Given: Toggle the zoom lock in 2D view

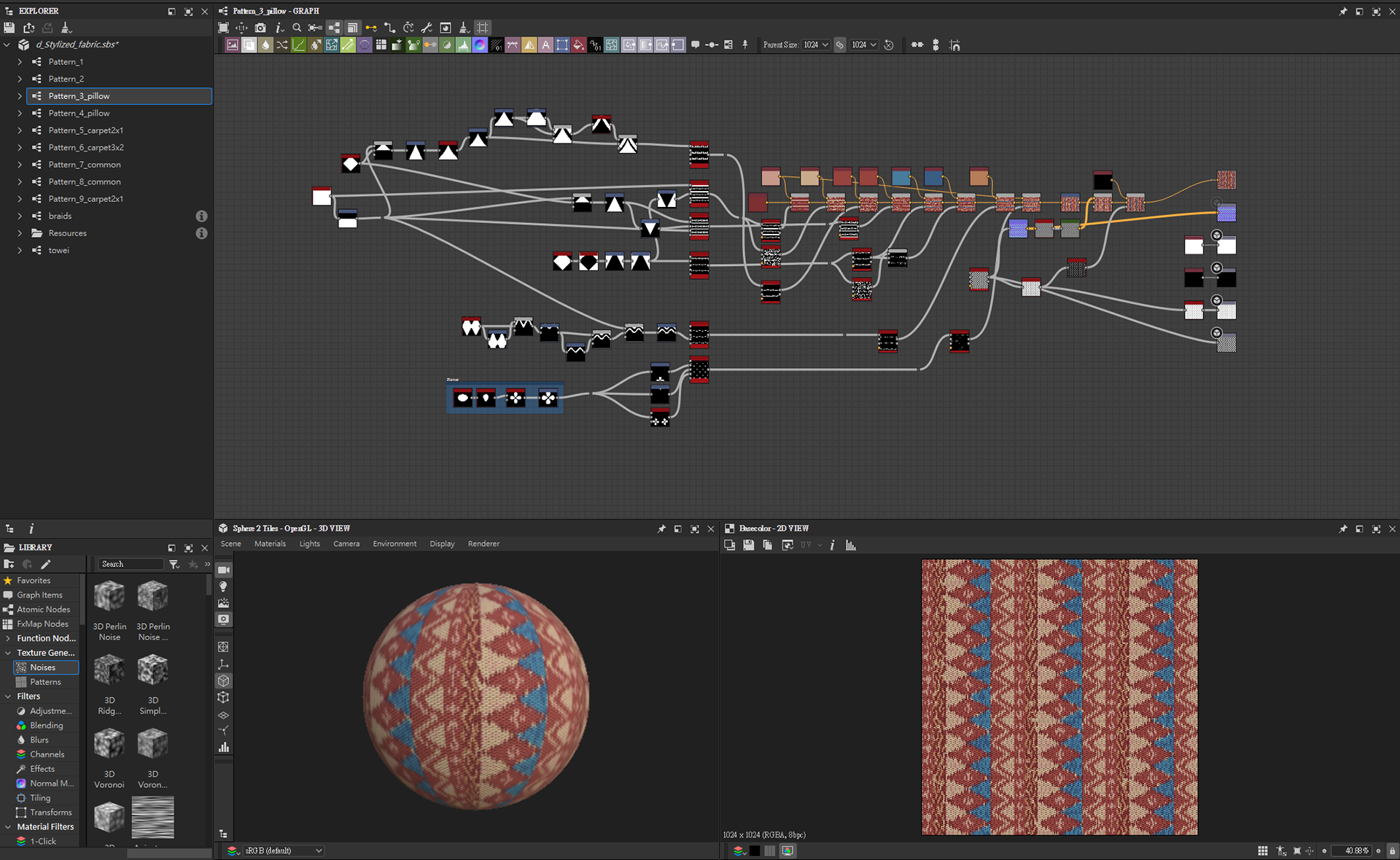Looking at the screenshot, I should (x=1392, y=851).
